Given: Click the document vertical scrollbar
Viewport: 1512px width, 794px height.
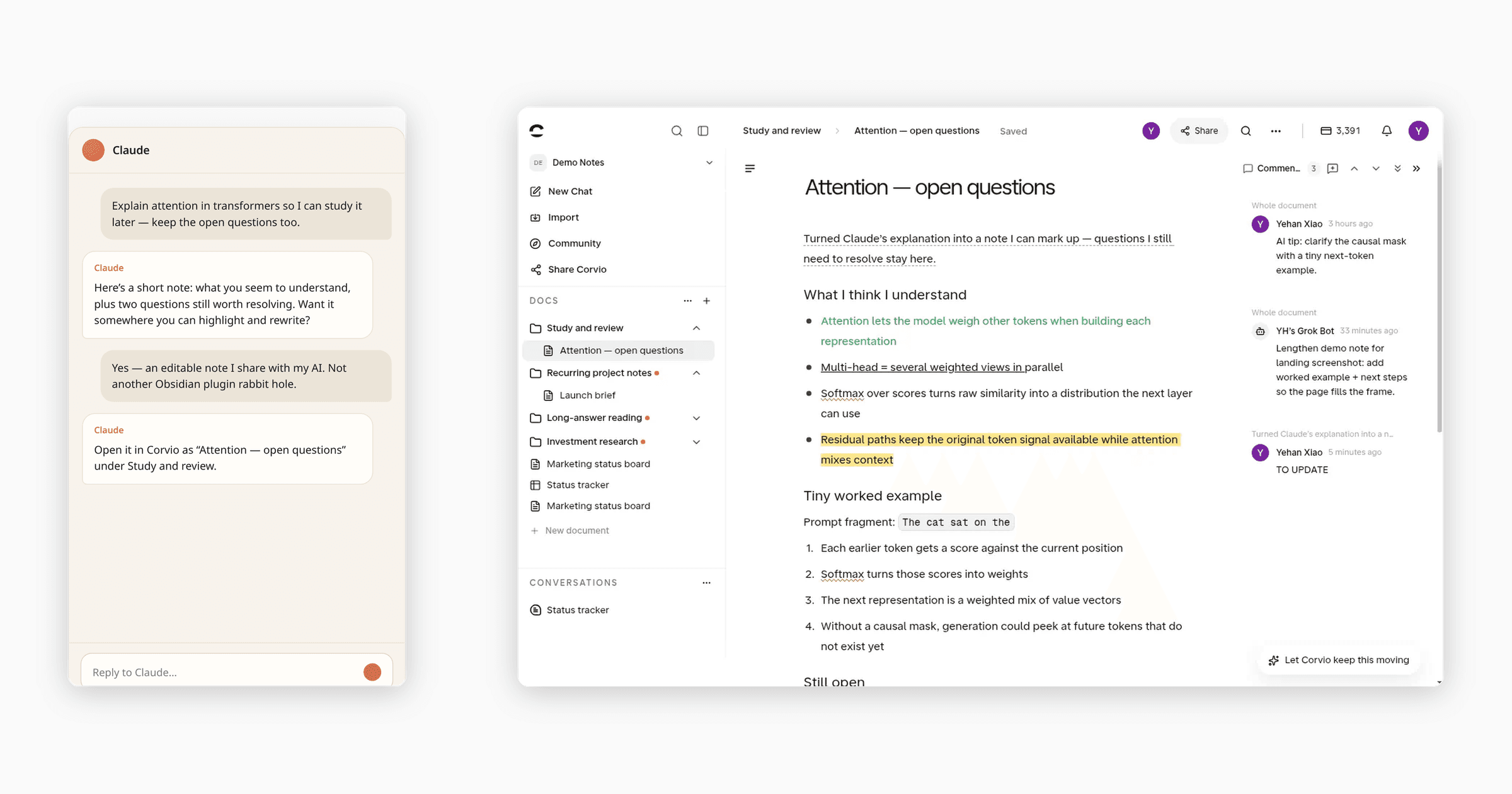Looking at the screenshot, I should (1439, 296).
